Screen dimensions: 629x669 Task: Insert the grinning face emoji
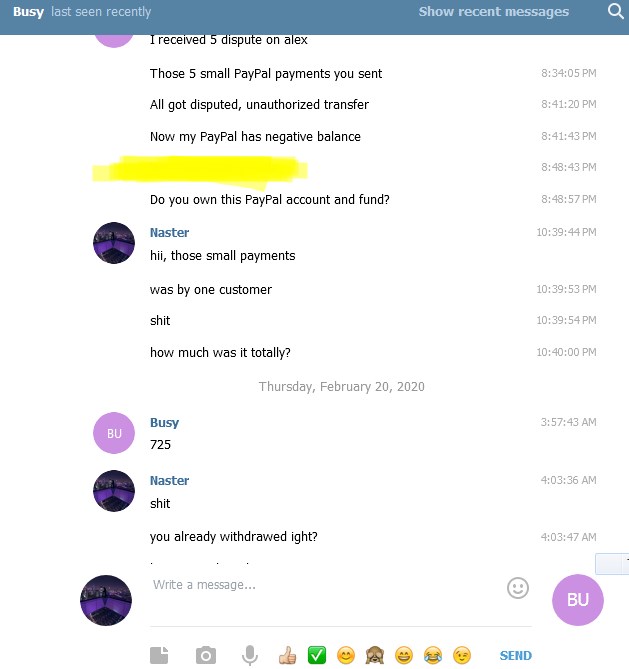tap(404, 655)
